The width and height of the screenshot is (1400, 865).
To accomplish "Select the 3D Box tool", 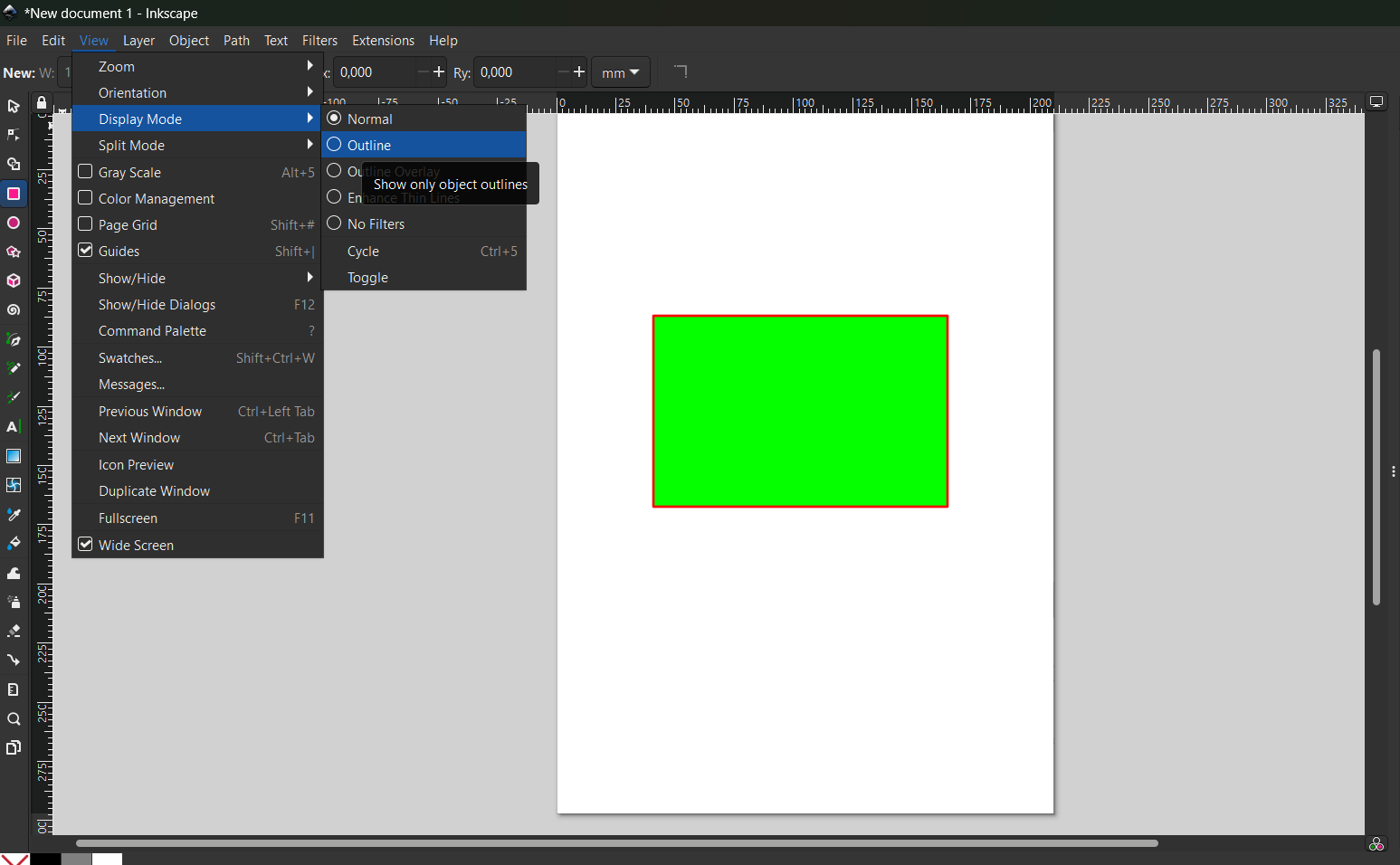I will (x=14, y=280).
